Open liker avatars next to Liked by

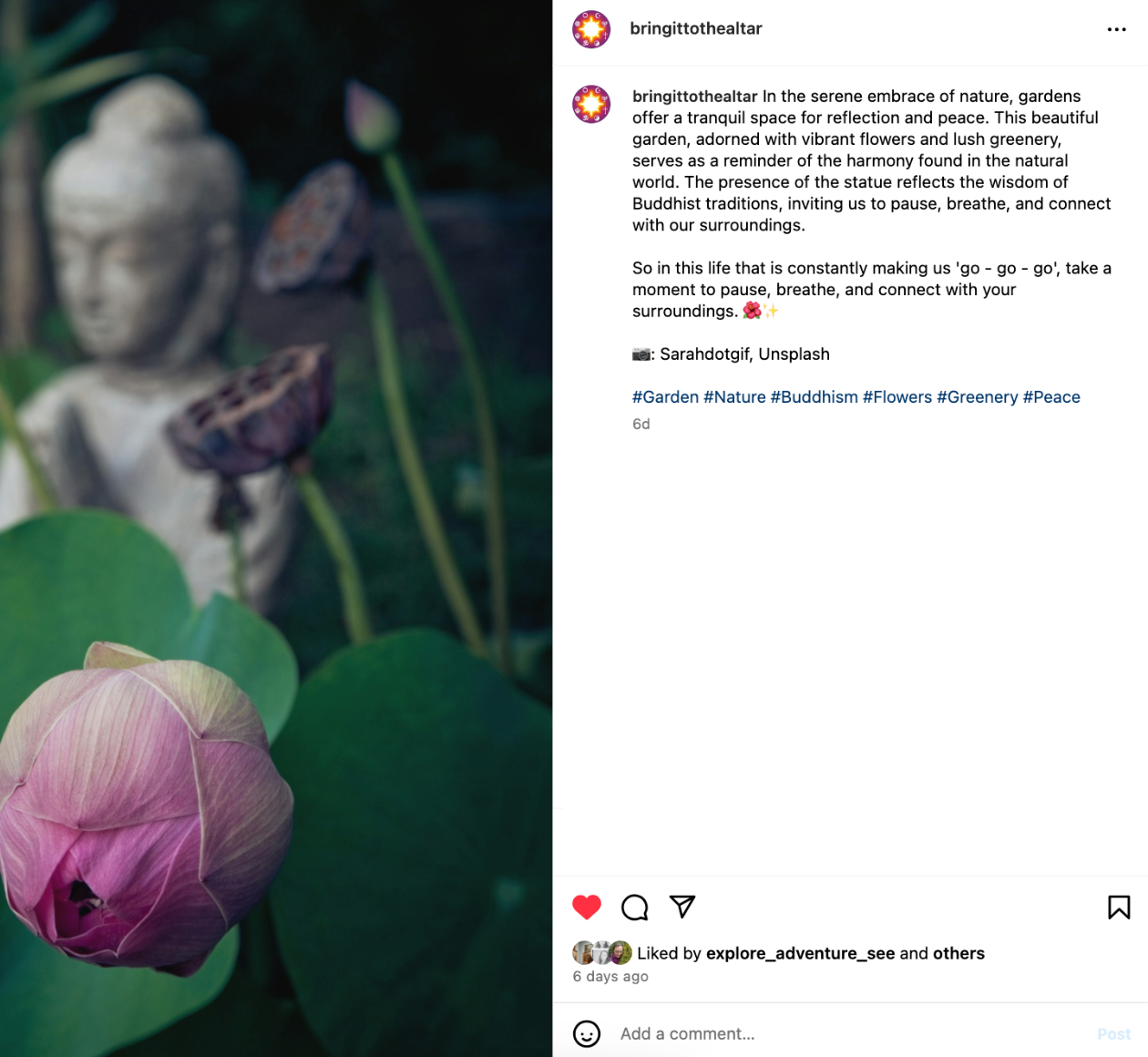tap(602, 952)
